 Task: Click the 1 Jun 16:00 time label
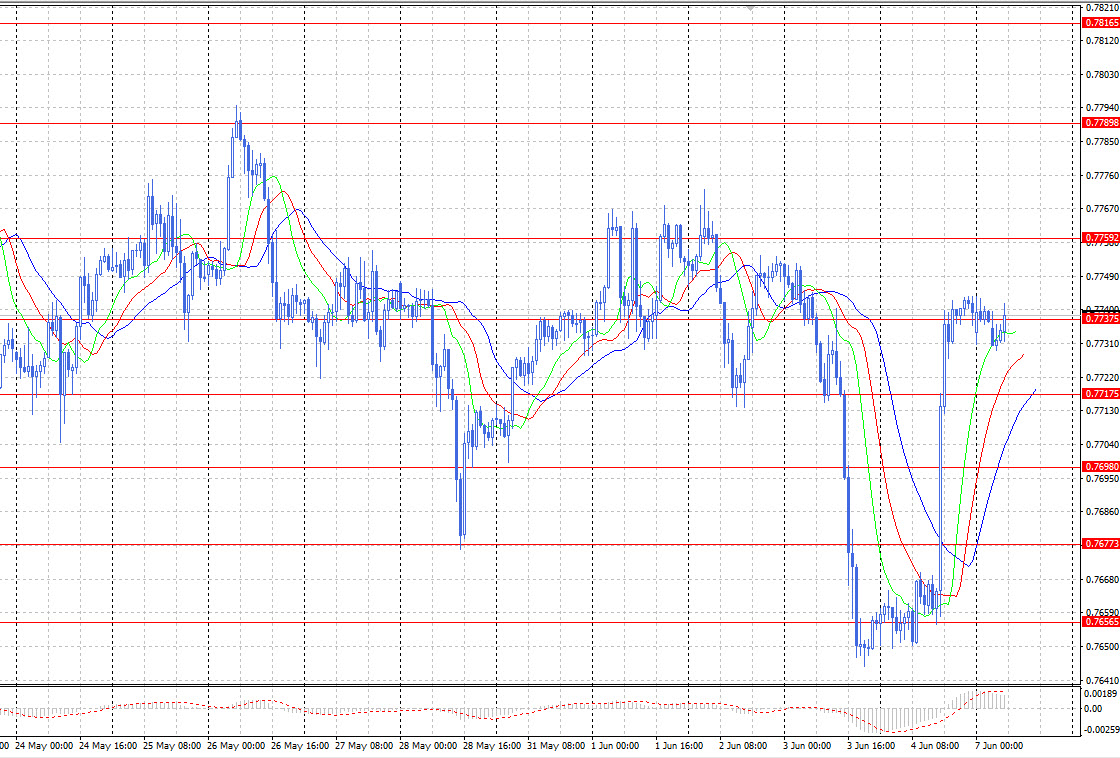[x=679, y=746]
